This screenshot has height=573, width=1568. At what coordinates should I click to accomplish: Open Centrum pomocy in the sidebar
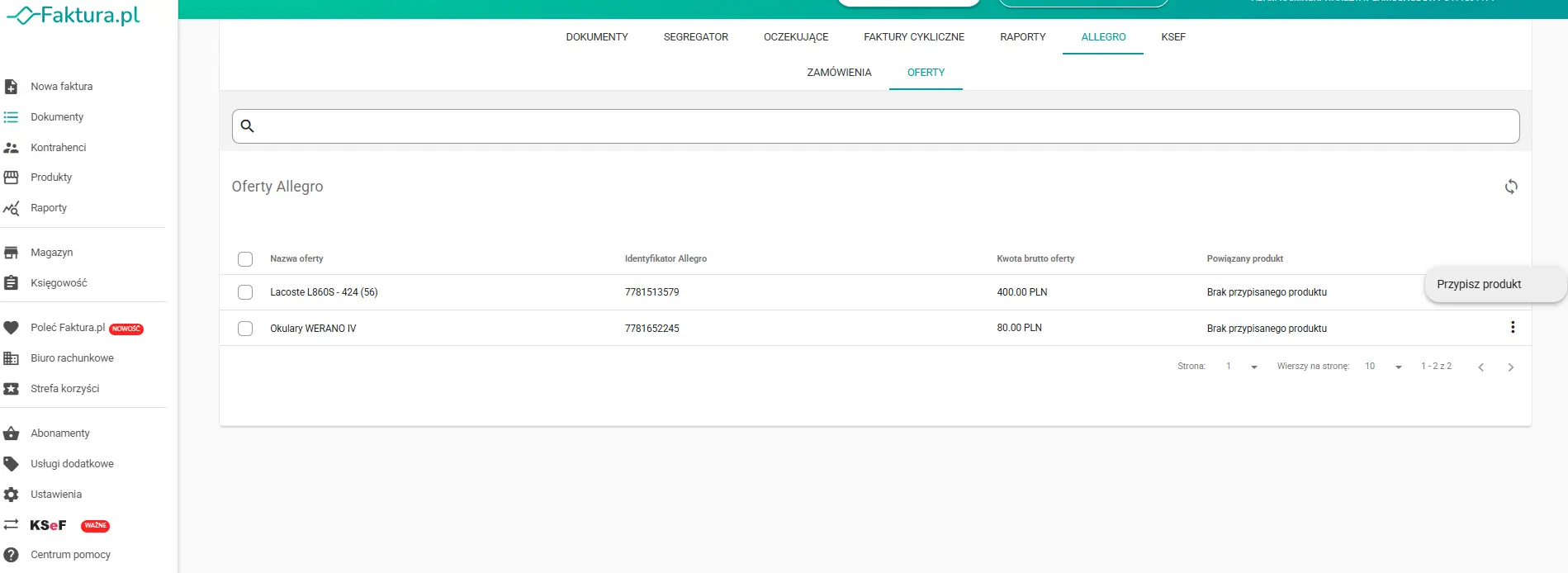(x=70, y=555)
